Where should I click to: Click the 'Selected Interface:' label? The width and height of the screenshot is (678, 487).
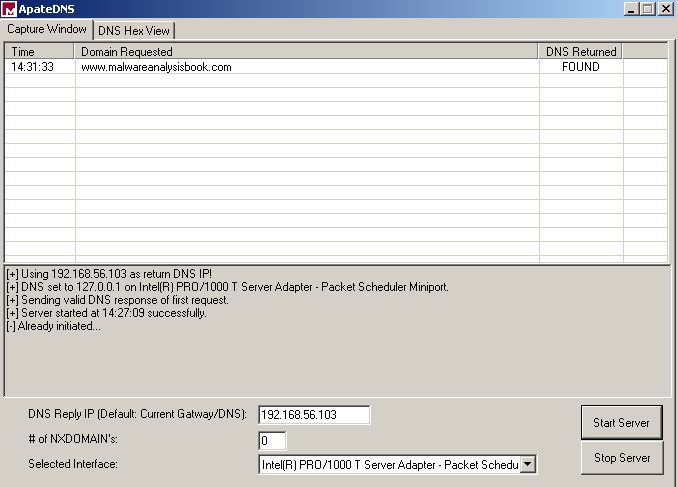coord(73,464)
